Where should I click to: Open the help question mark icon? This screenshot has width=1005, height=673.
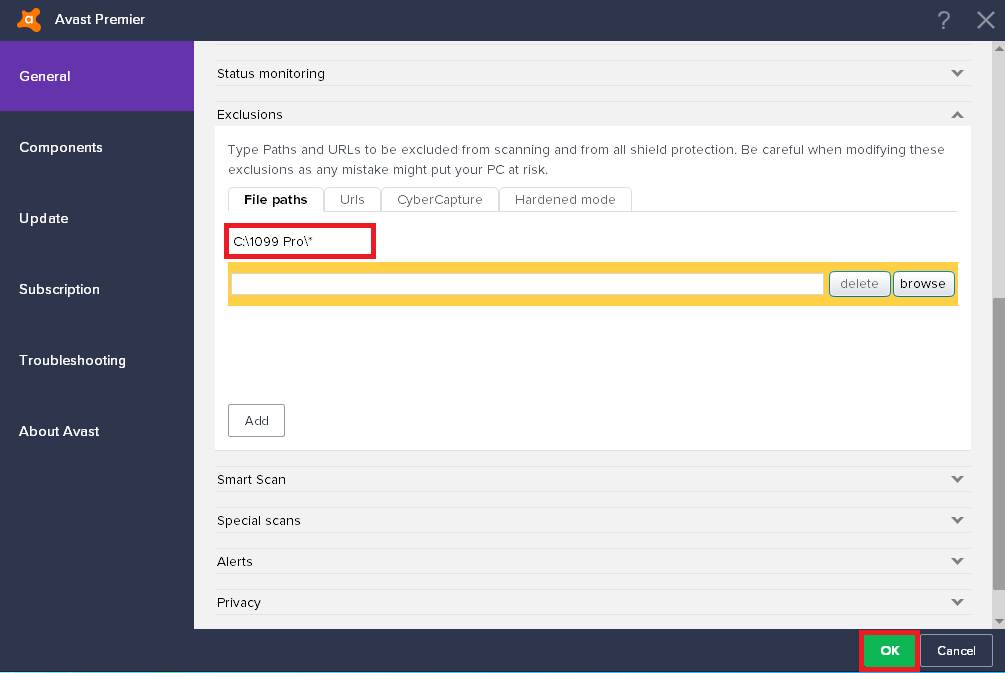(943, 20)
